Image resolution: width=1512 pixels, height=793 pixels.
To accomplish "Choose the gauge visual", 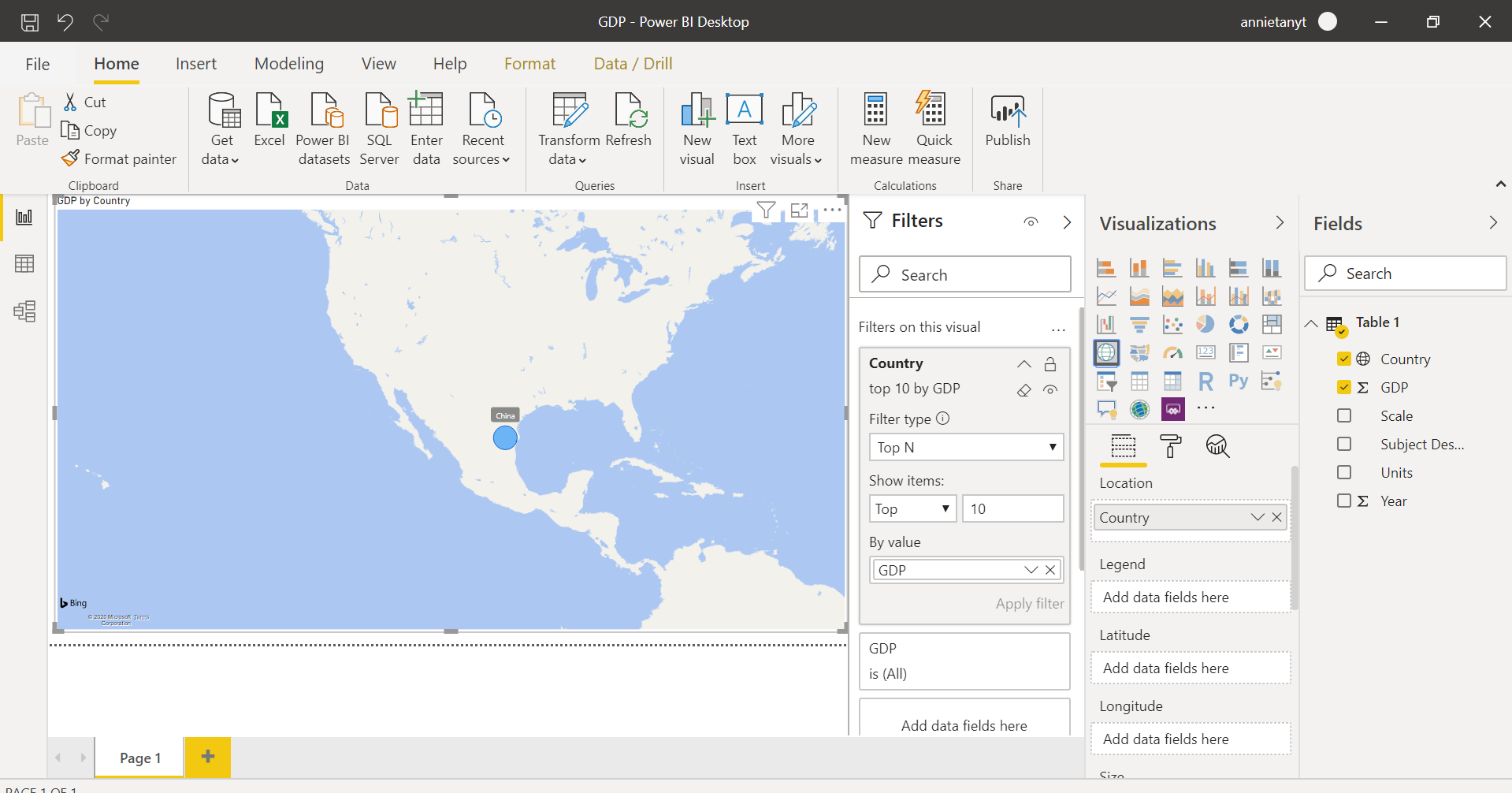I will point(1172,353).
